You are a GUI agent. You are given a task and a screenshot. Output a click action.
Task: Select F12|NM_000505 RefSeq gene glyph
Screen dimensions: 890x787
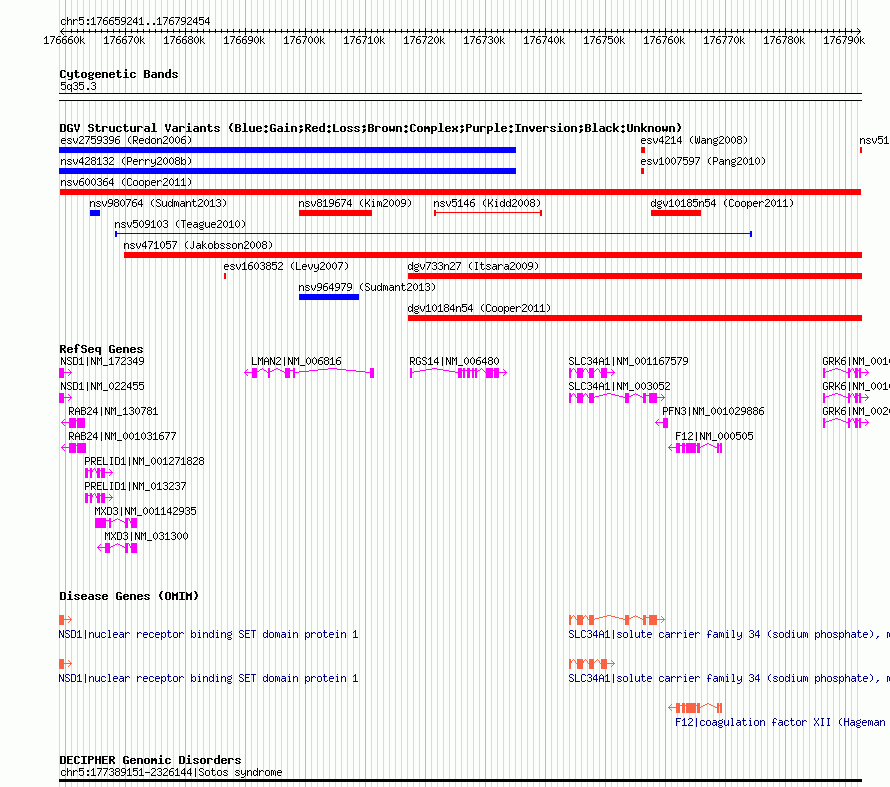695,448
